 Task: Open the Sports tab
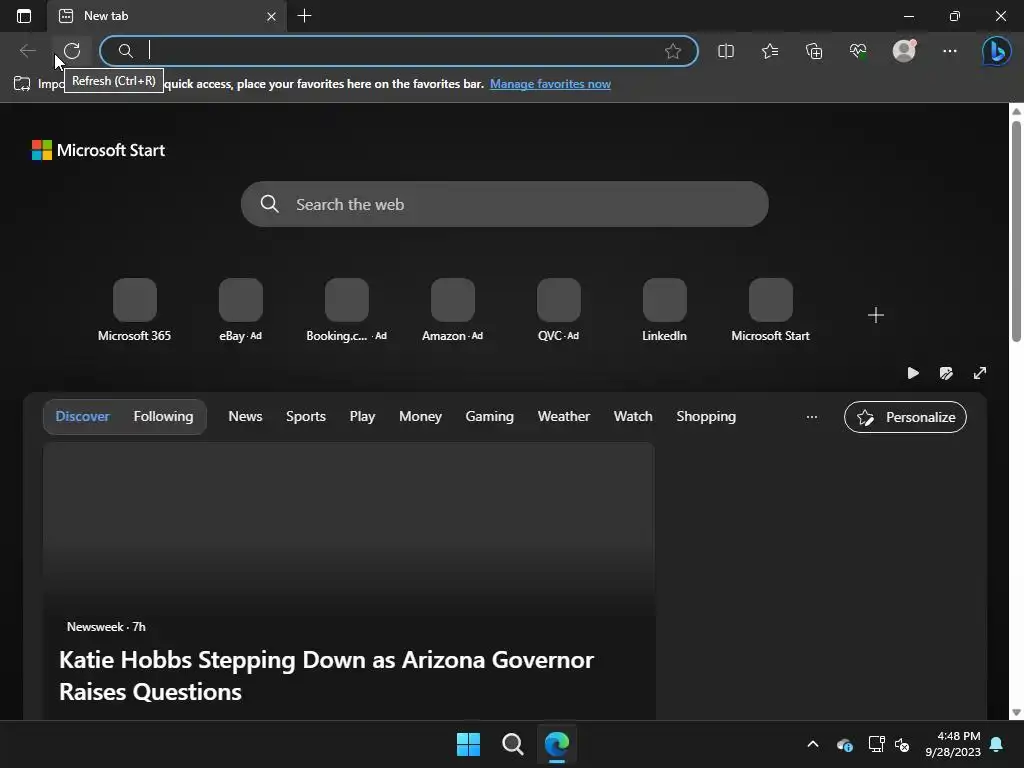306,417
